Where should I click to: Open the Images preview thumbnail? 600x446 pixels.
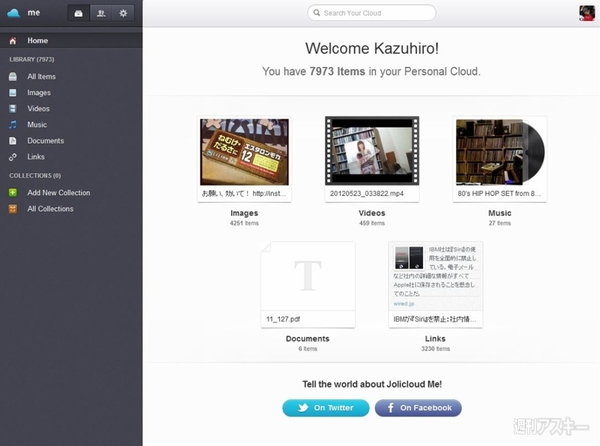pos(245,152)
